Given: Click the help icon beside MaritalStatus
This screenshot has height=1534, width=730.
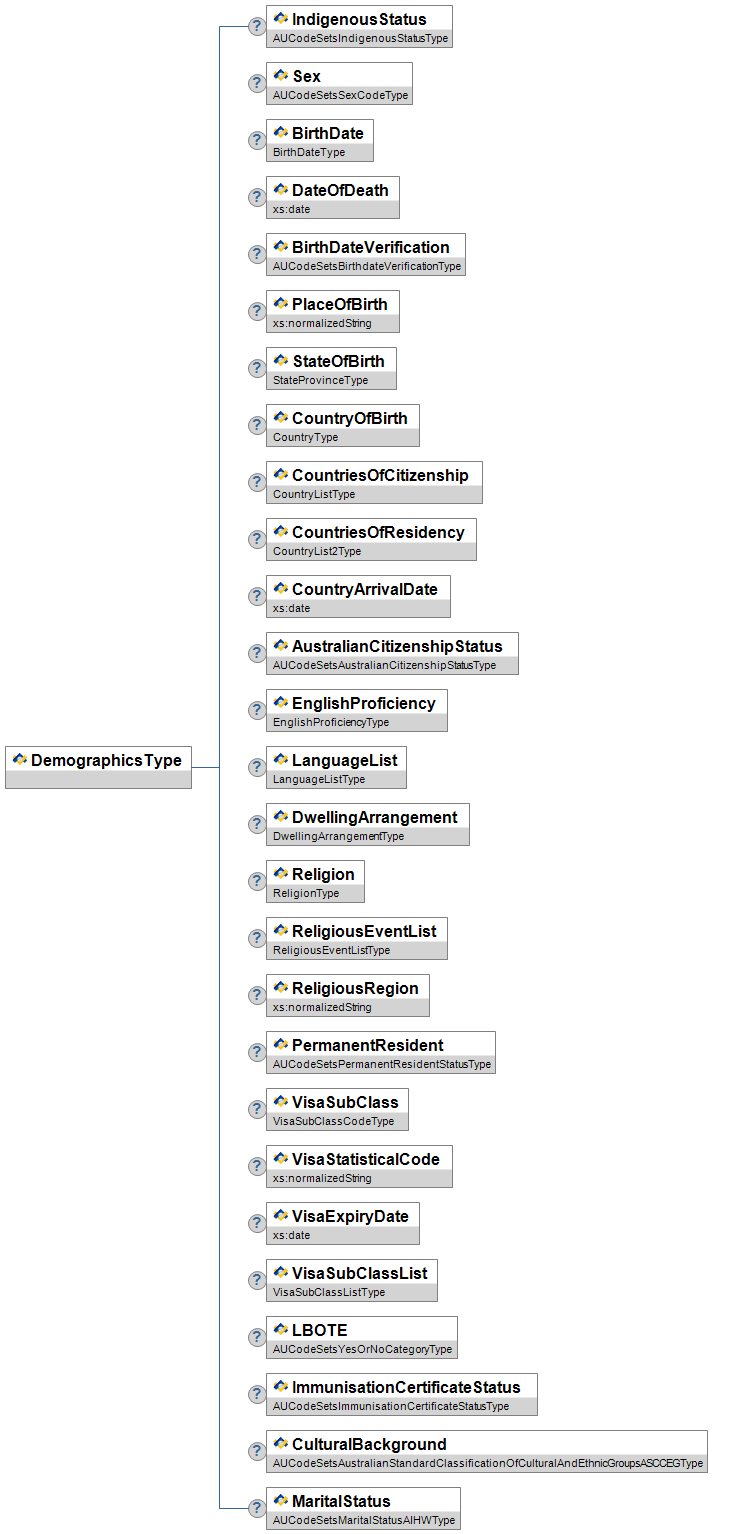Looking at the screenshot, I should pyautogui.click(x=256, y=1509).
